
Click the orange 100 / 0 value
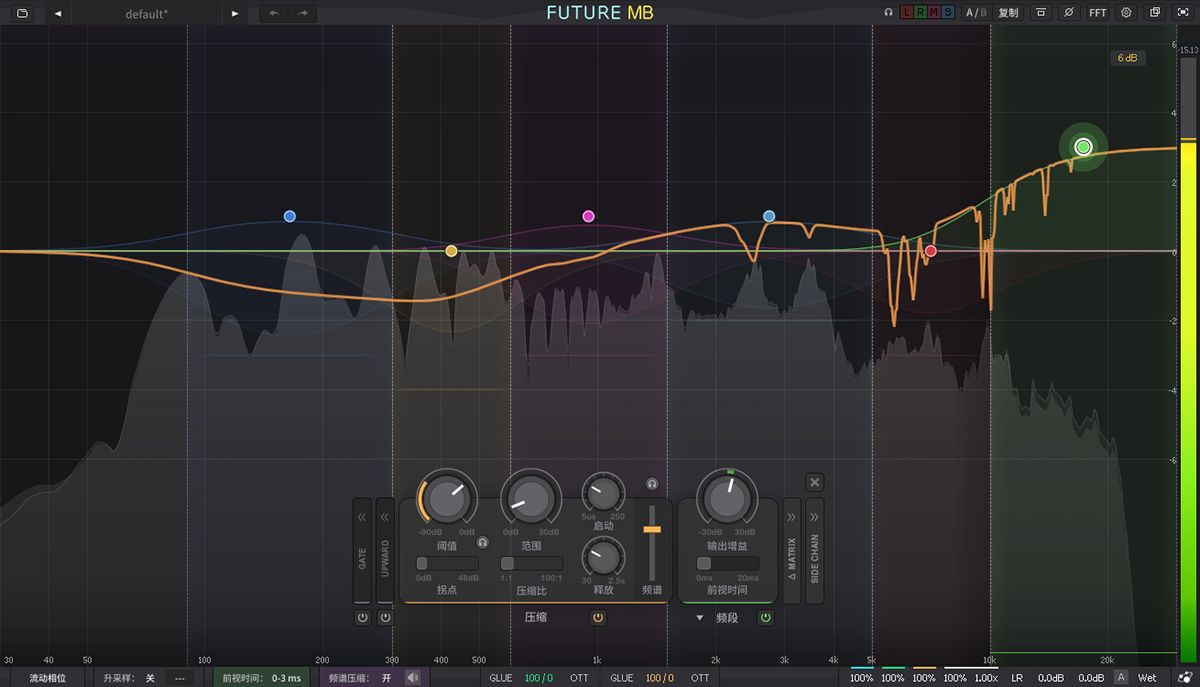[660, 678]
